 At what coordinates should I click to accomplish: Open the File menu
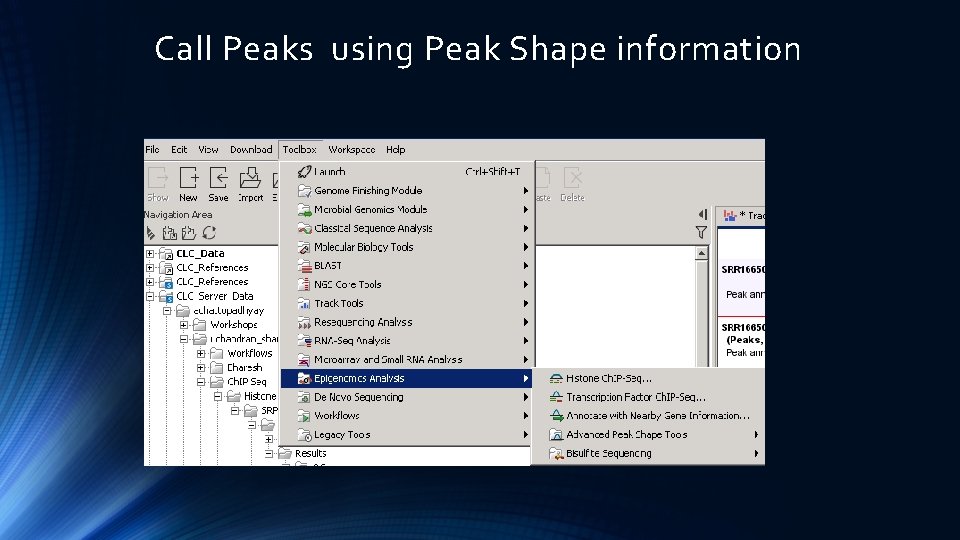coord(152,149)
